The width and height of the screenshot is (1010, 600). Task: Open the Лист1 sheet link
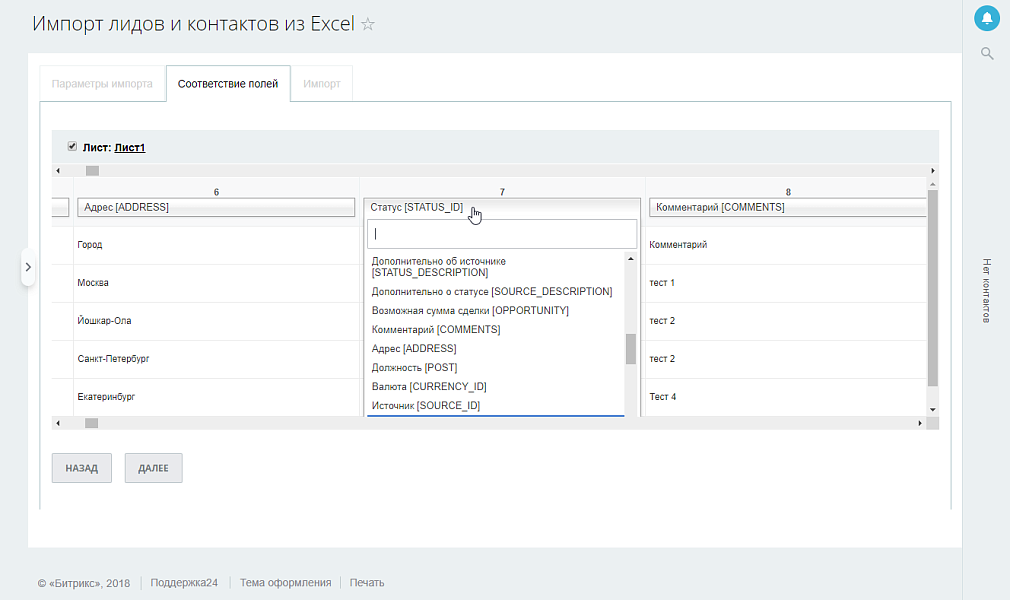[131, 146]
